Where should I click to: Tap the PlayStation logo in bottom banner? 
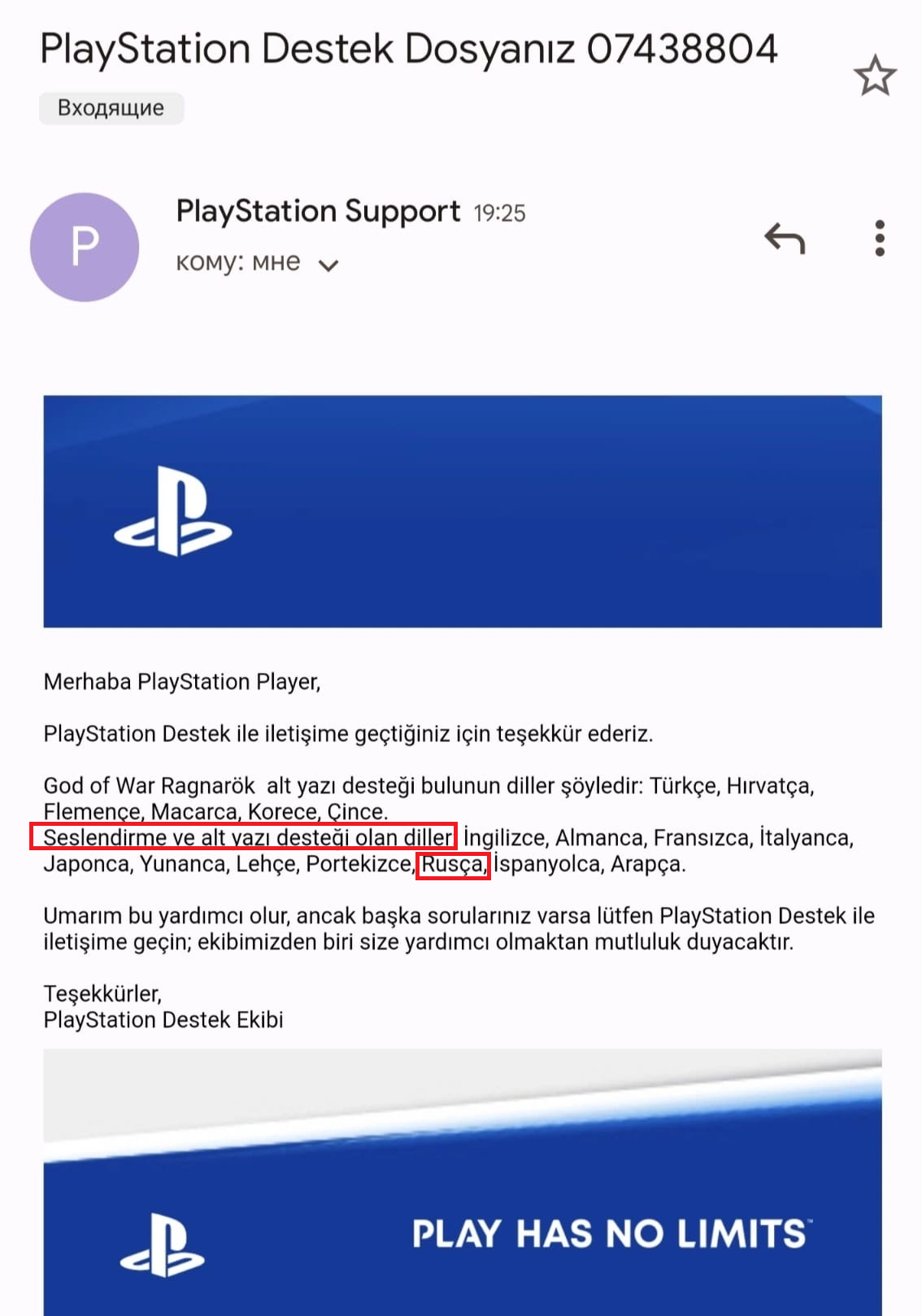162,1244
